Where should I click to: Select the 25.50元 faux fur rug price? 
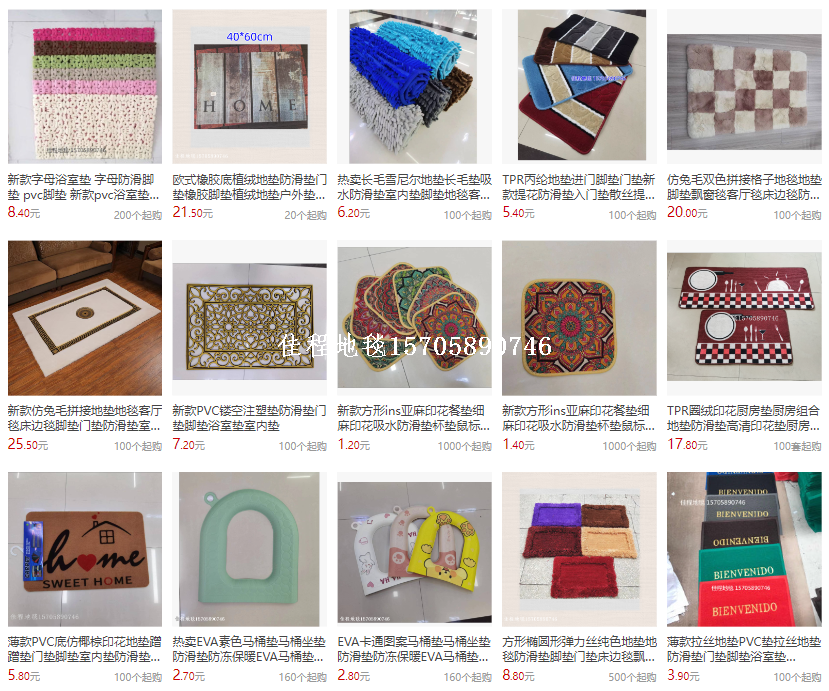(28, 444)
